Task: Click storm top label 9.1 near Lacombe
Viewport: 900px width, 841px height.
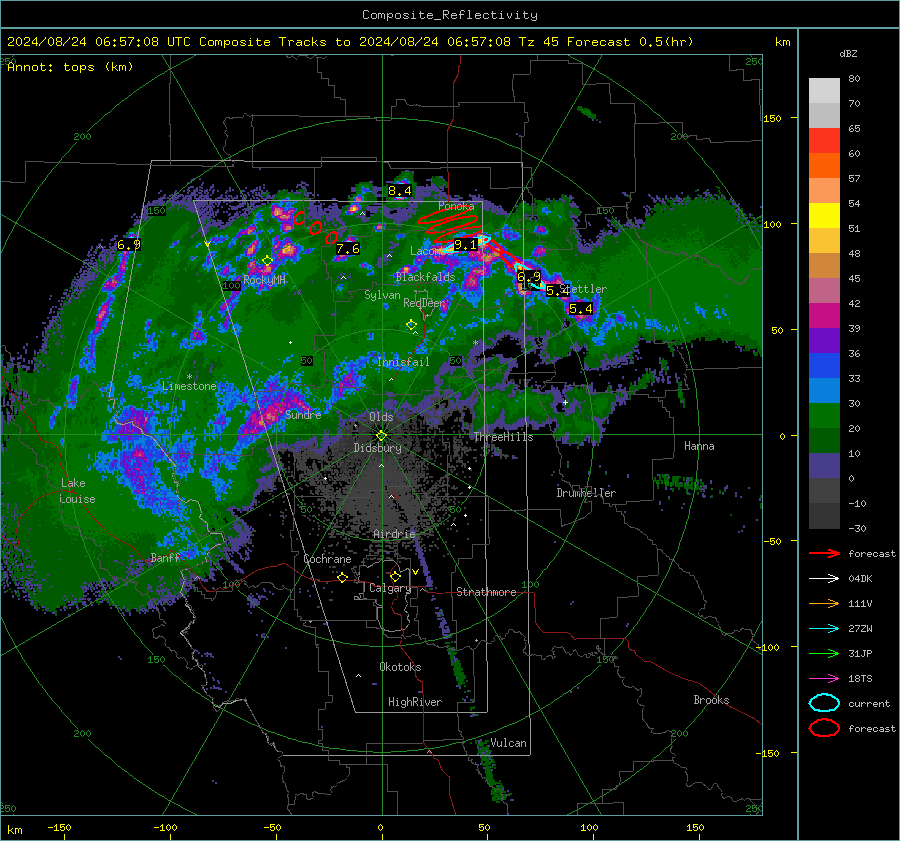Action: (x=465, y=245)
